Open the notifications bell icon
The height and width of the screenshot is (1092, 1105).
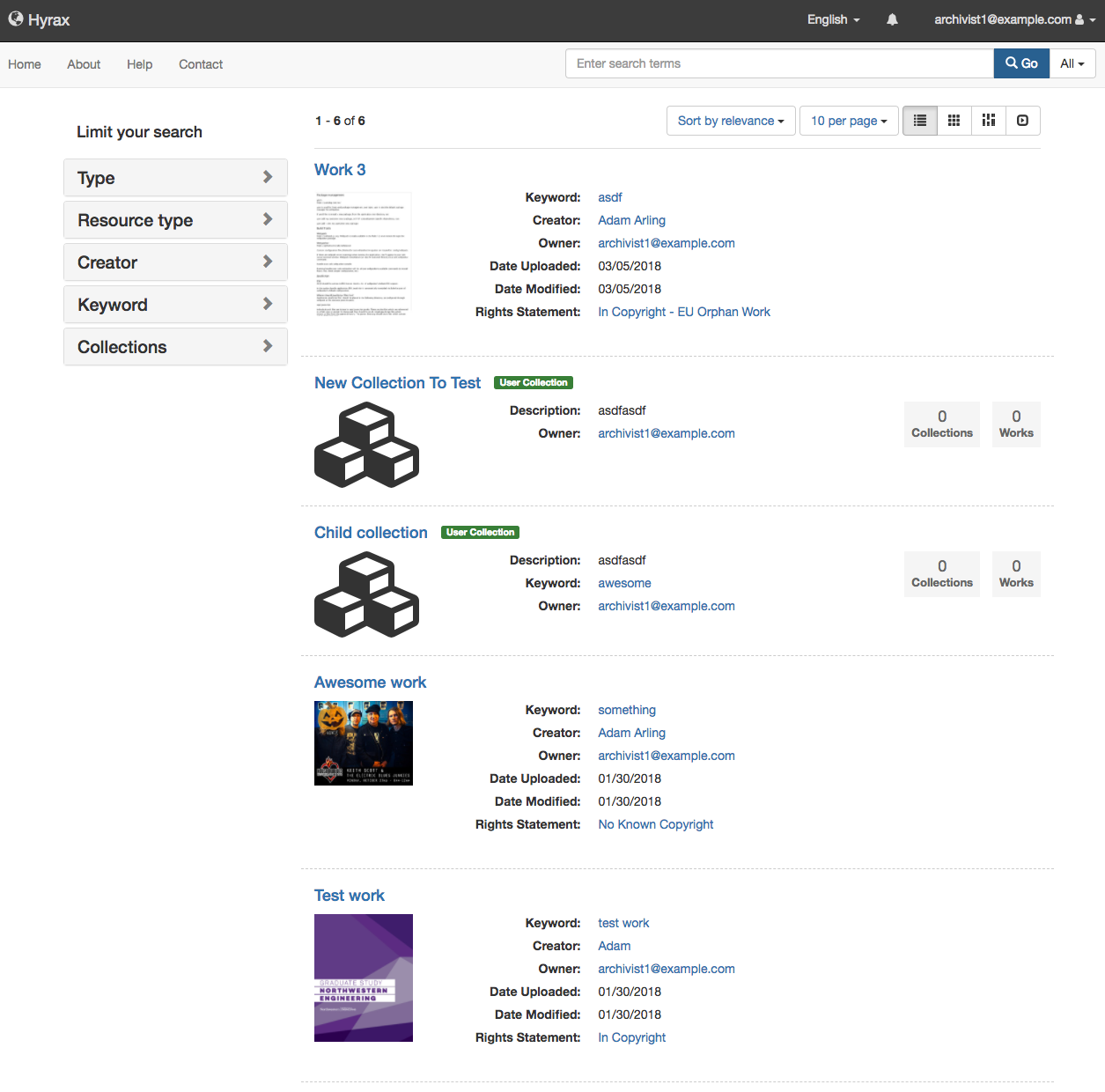click(x=892, y=19)
